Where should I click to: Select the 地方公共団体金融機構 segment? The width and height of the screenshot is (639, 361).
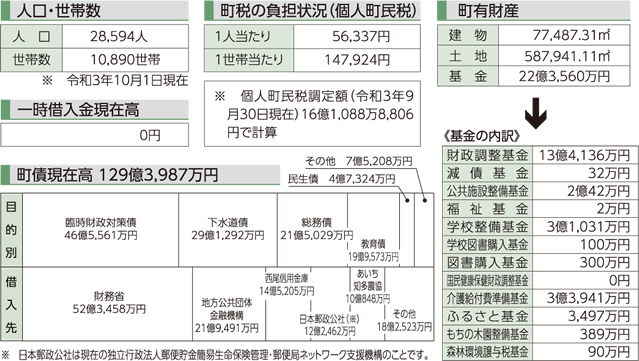(229, 304)
